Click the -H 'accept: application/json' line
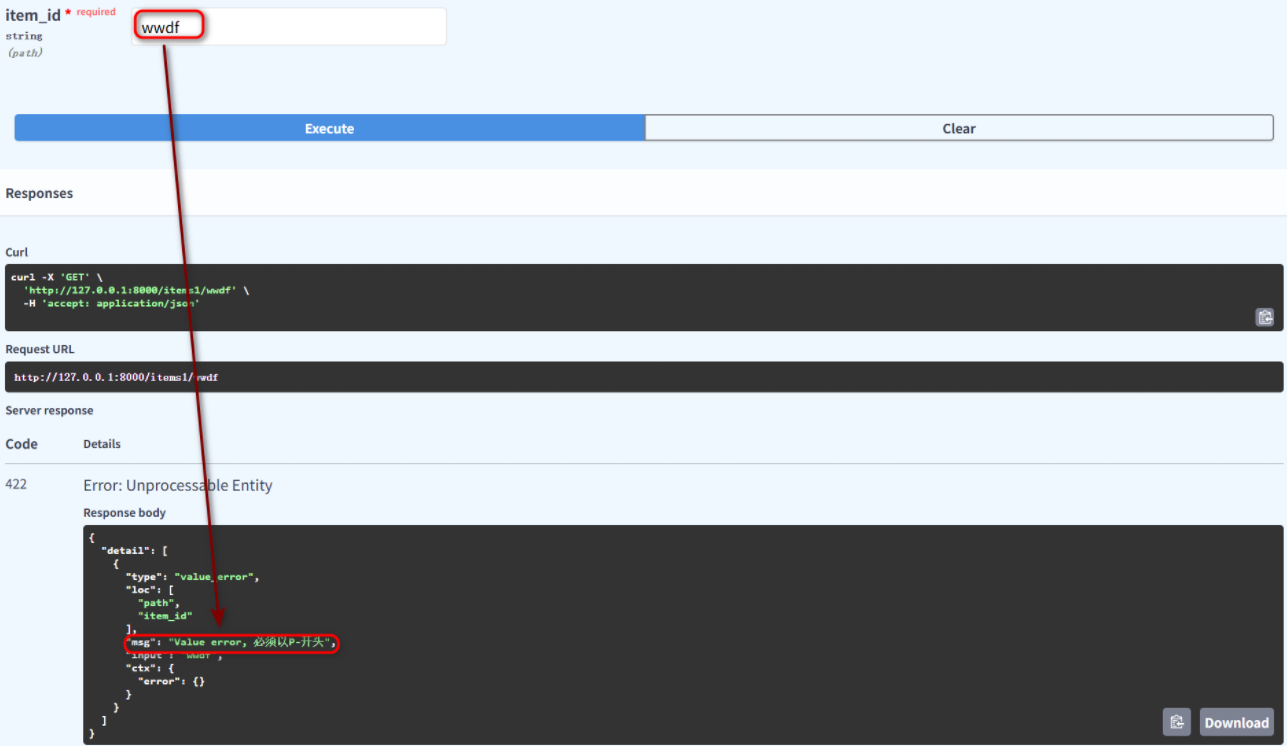The image size is (1287, 746). pyautogui.click(x=111, y=303)
